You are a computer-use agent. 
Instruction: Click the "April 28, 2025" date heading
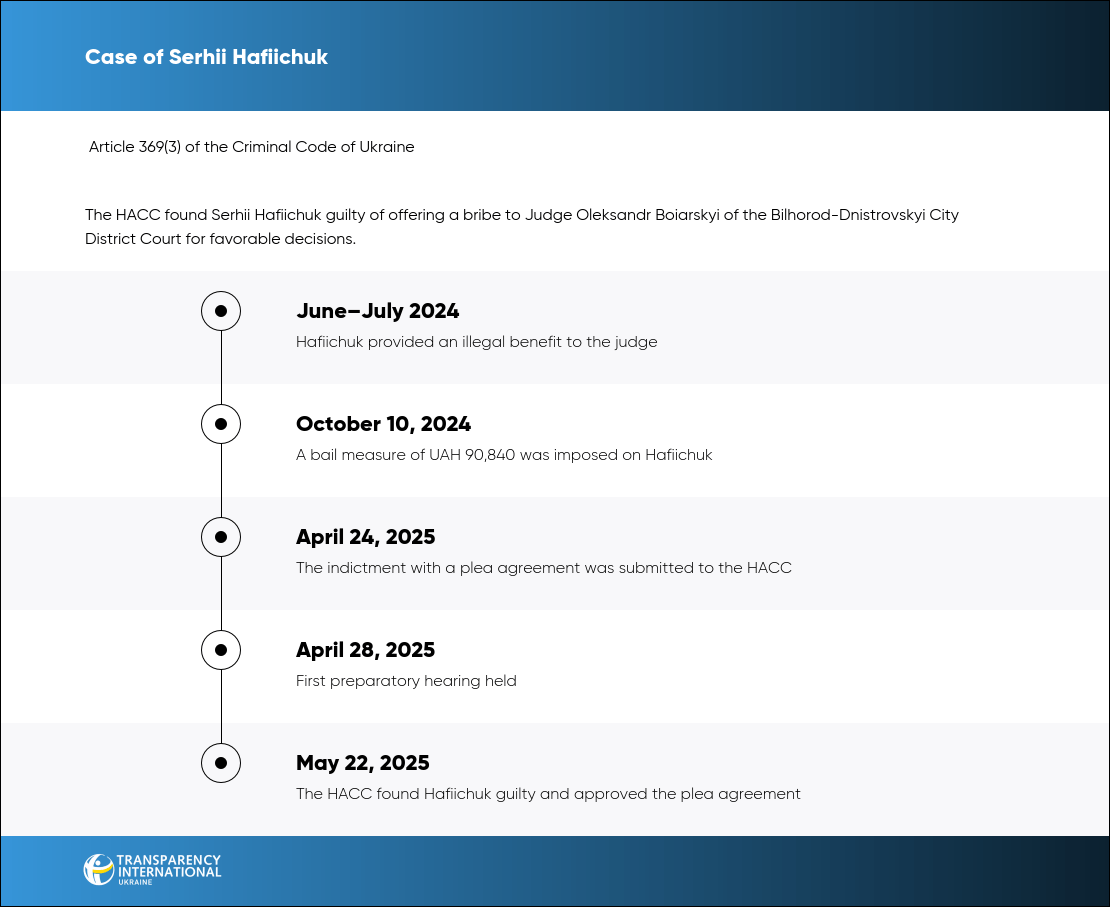[365, 650]
